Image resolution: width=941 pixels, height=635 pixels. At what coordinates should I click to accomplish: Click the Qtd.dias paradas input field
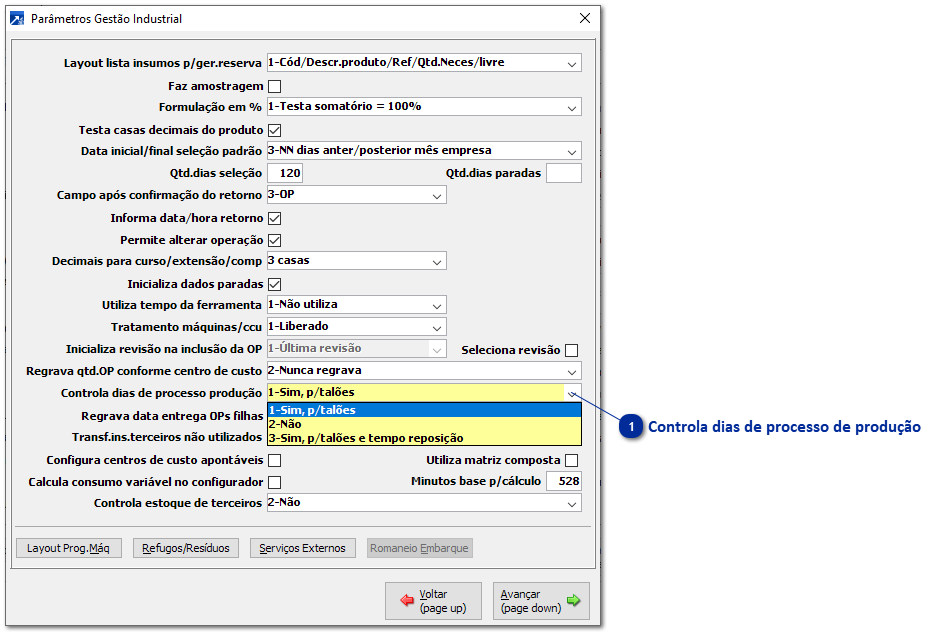(x=562, y=172)
